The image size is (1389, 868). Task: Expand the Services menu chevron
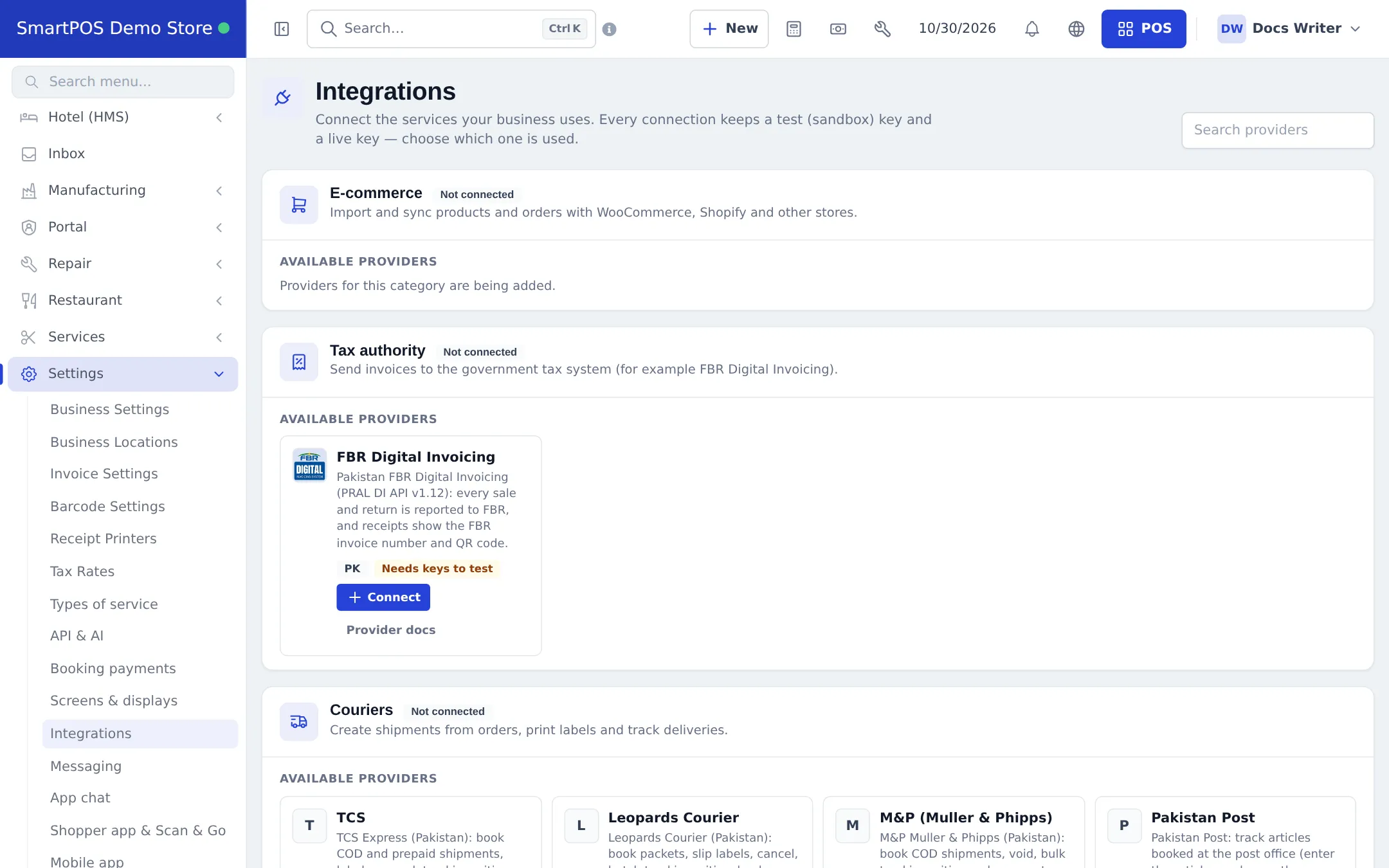(219, 337)
